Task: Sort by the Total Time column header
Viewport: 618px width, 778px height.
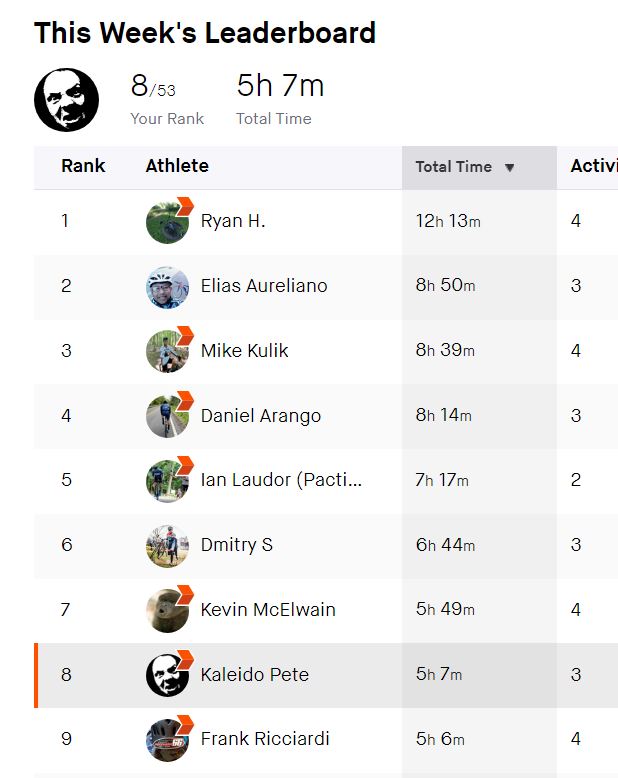Action: pyautogui.click(x=453, y=167)
